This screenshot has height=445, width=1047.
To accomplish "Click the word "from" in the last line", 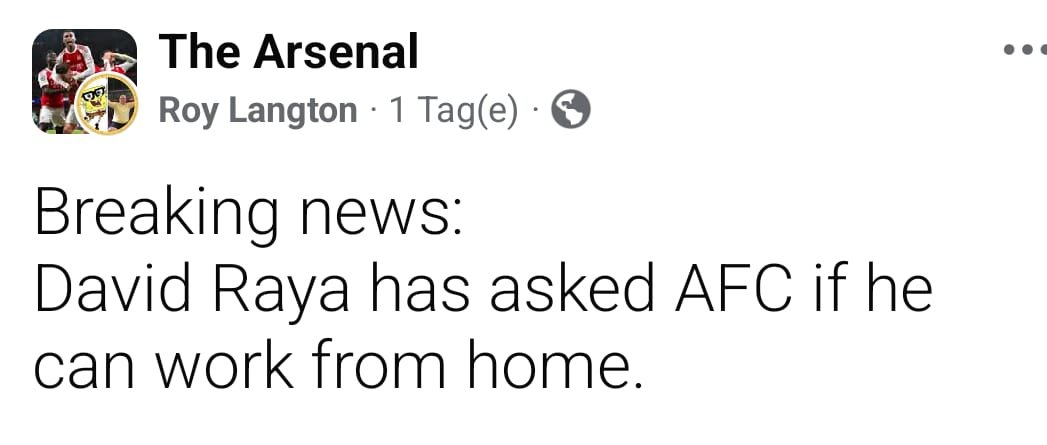I will pyautogui.click(x=371, y=366).
